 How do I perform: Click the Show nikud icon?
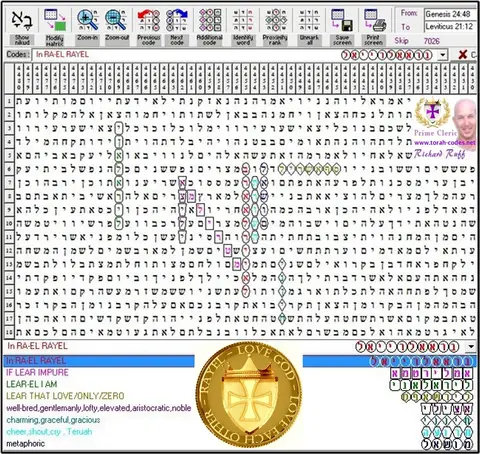(x=22, y=20)
